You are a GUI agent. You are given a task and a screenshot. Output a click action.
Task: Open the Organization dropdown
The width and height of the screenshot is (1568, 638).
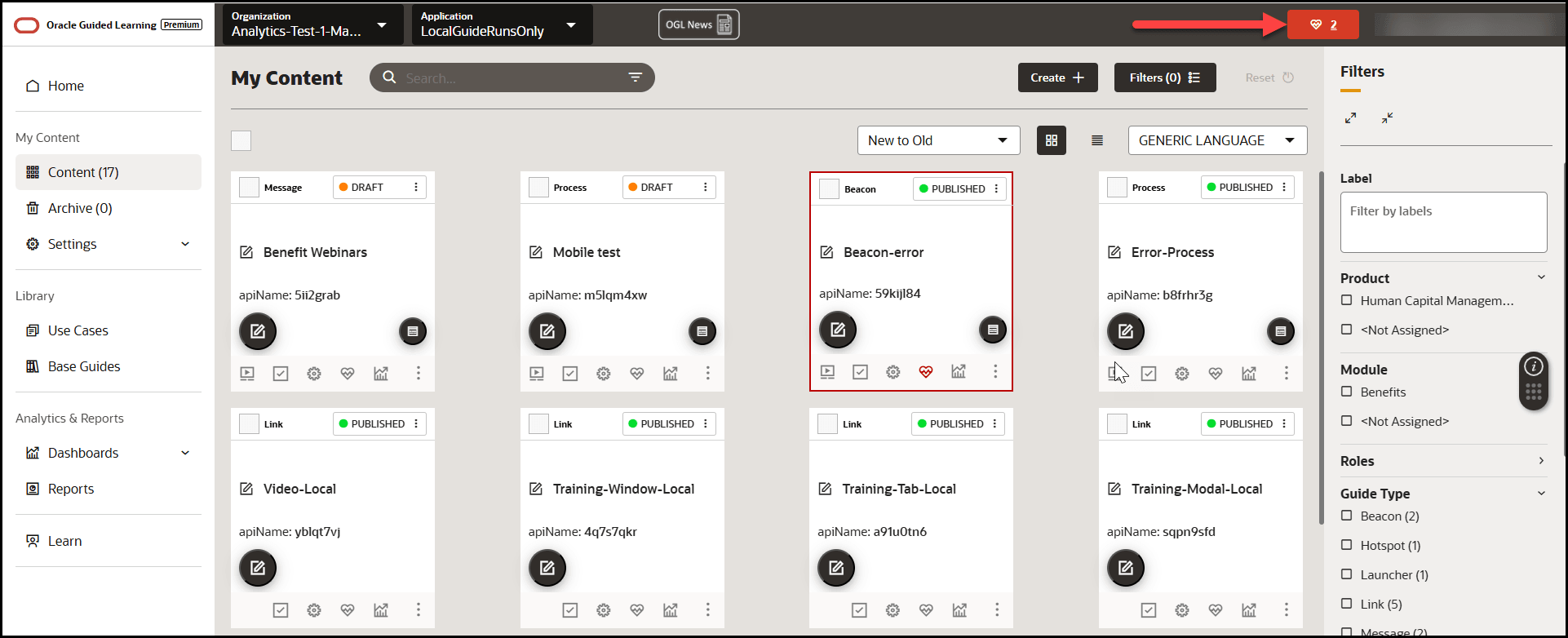coord(312,24)
